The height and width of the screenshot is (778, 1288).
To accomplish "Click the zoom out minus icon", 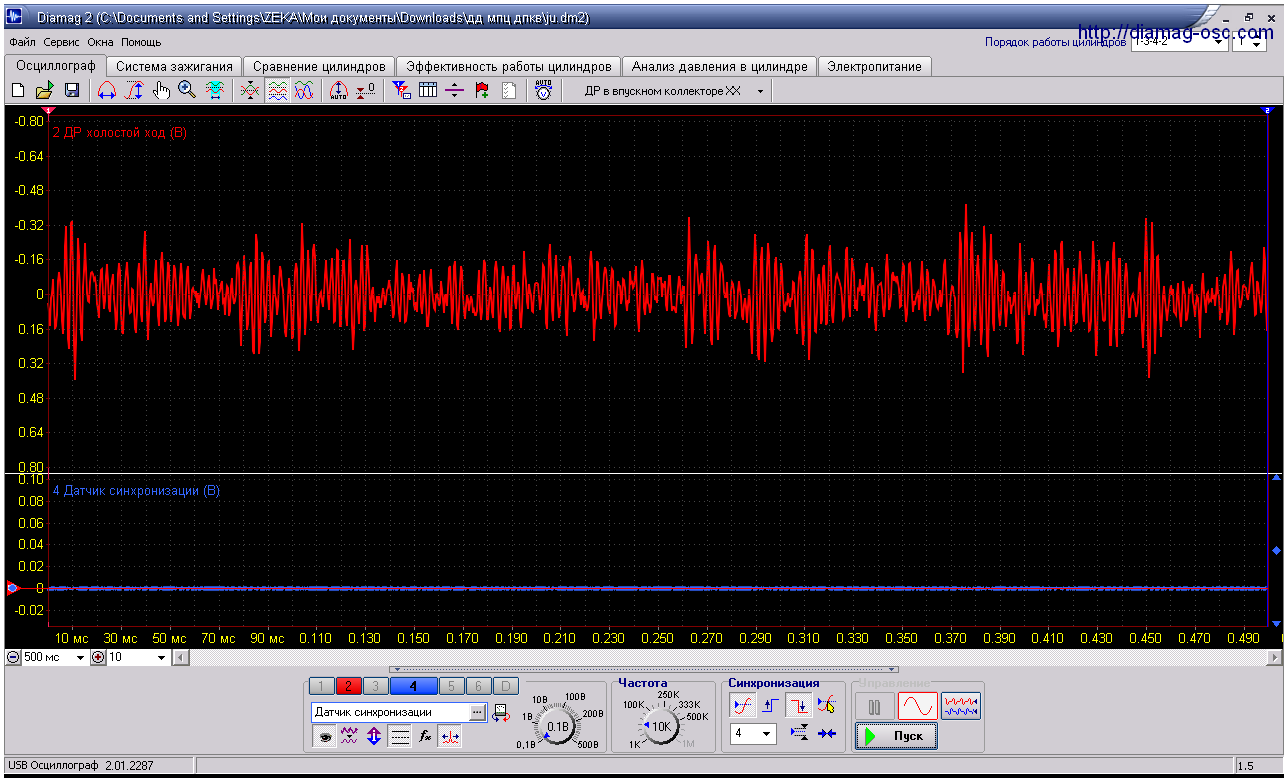I will (13, 657).
